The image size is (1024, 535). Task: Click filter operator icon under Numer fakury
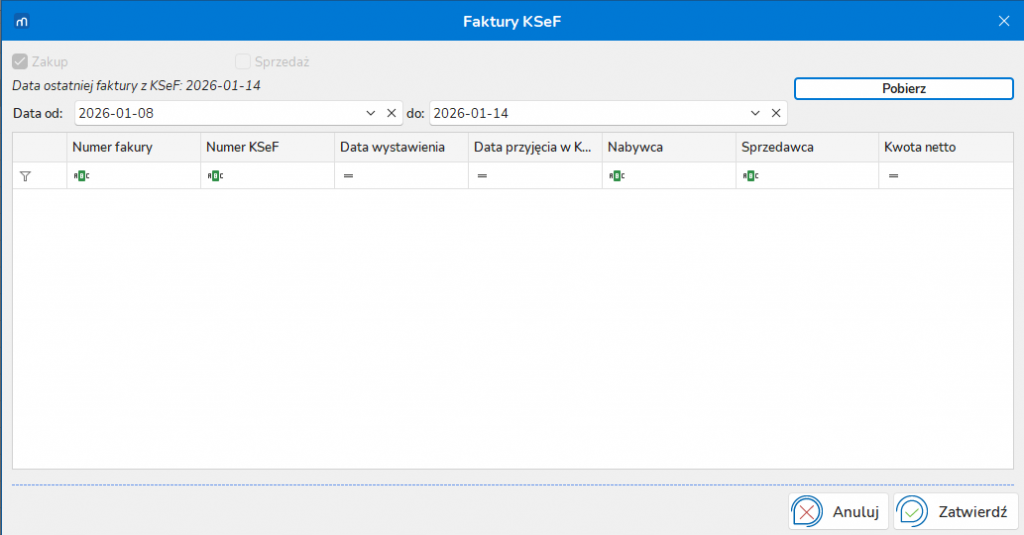[81, 176]
